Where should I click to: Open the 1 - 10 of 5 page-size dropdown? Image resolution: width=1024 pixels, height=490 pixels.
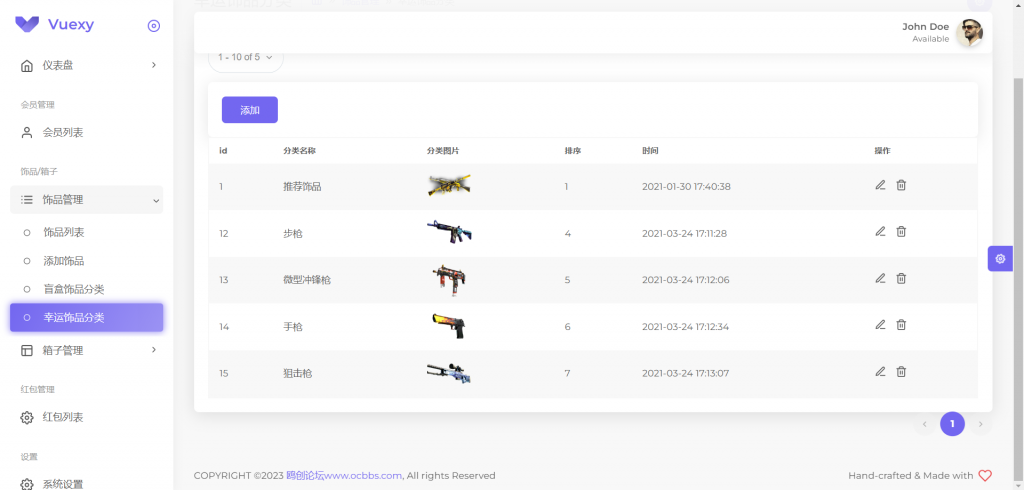(x=246, y=57)
